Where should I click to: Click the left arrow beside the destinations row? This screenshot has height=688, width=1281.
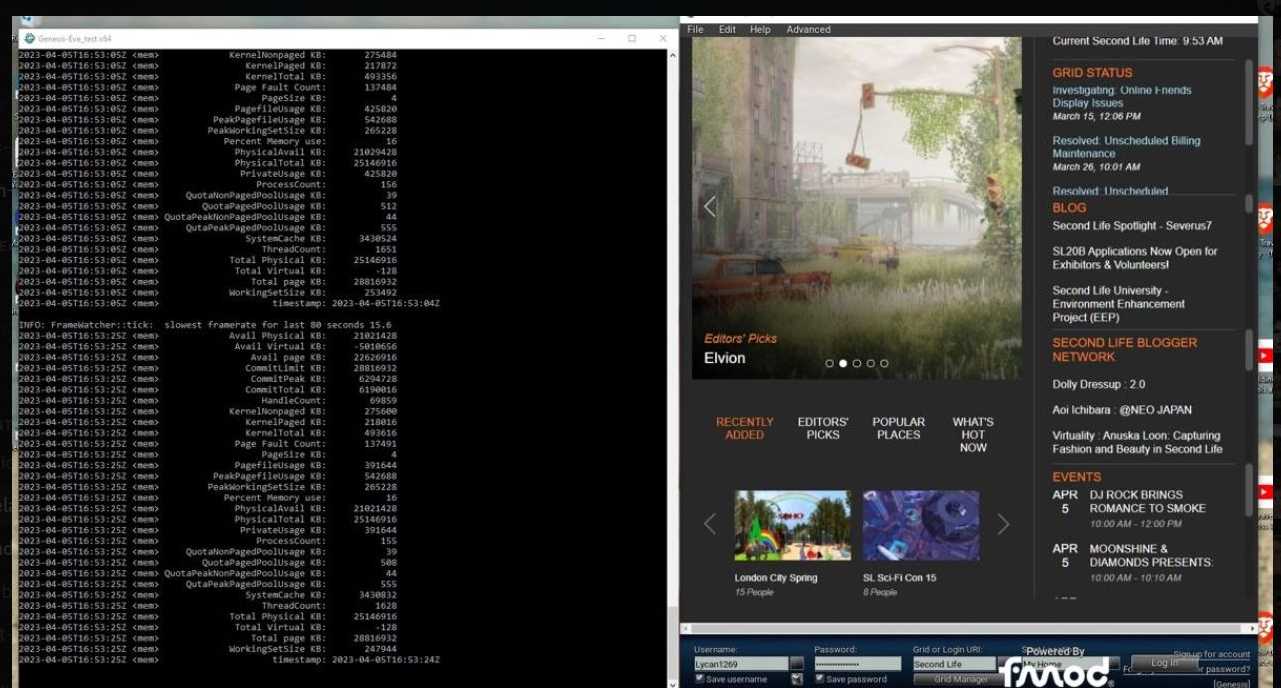(x=710, y=523)
